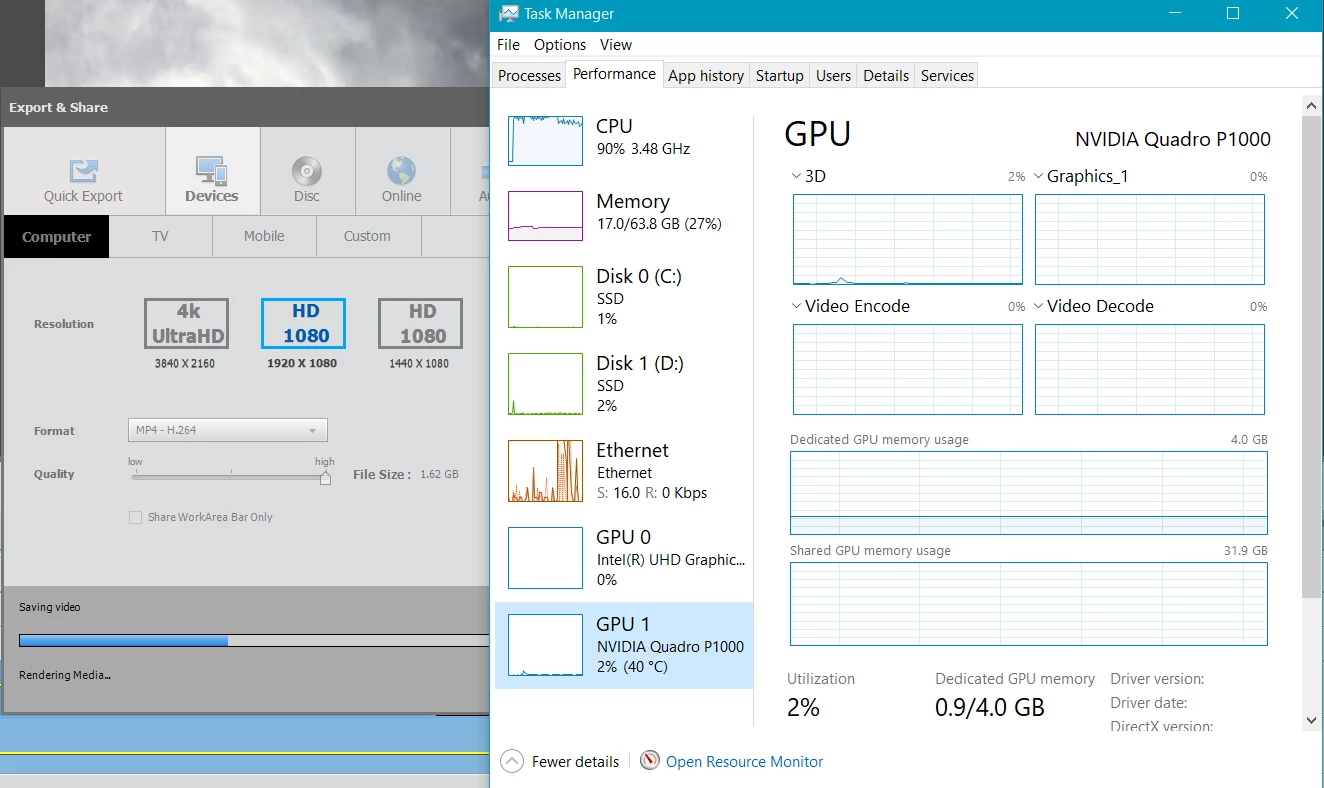This screenshot has width=1324, height=788.
Task: Open Quick Export in Export & Share
Action: coord(83,171)
